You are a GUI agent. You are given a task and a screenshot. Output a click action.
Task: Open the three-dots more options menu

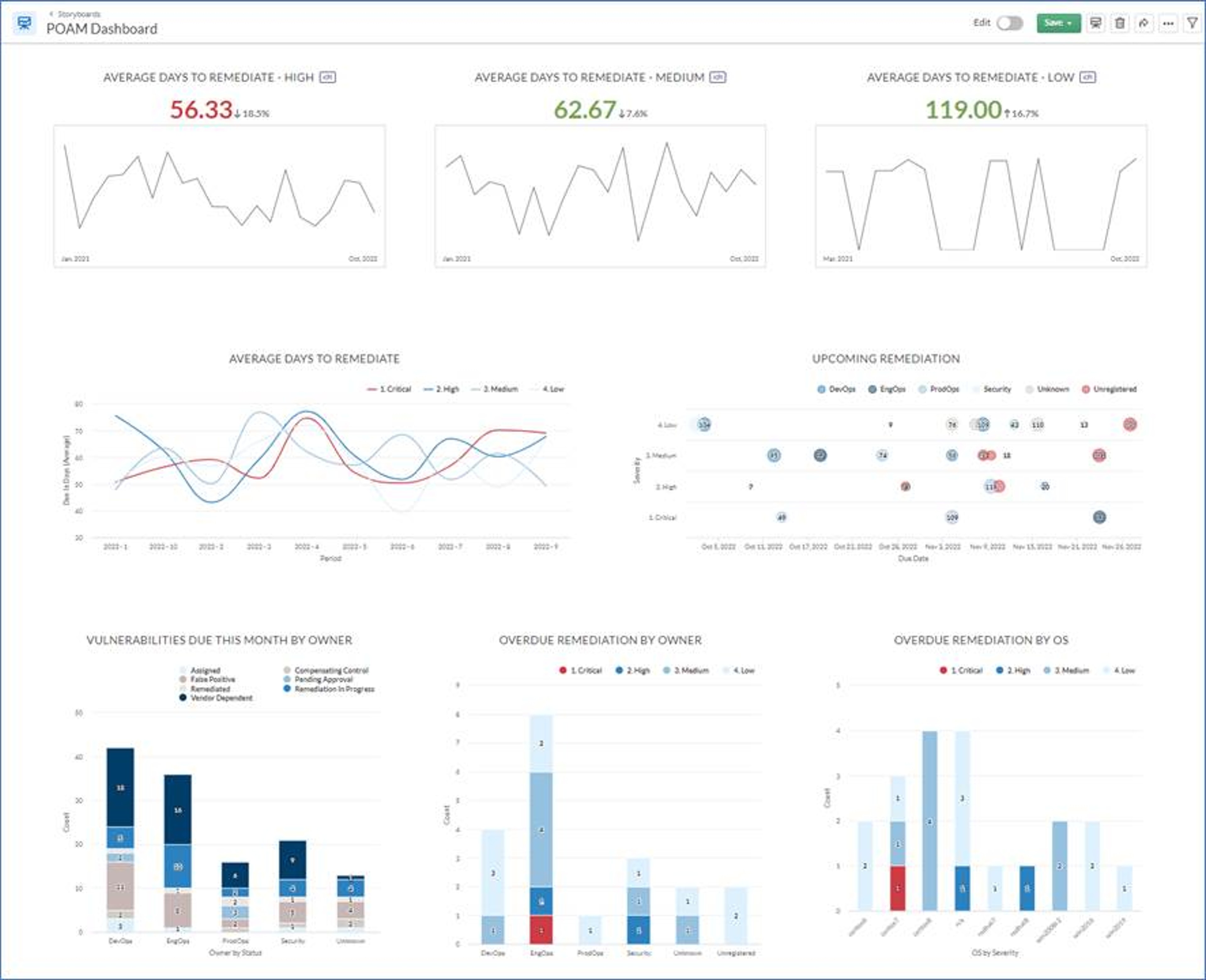(1168, 23)
